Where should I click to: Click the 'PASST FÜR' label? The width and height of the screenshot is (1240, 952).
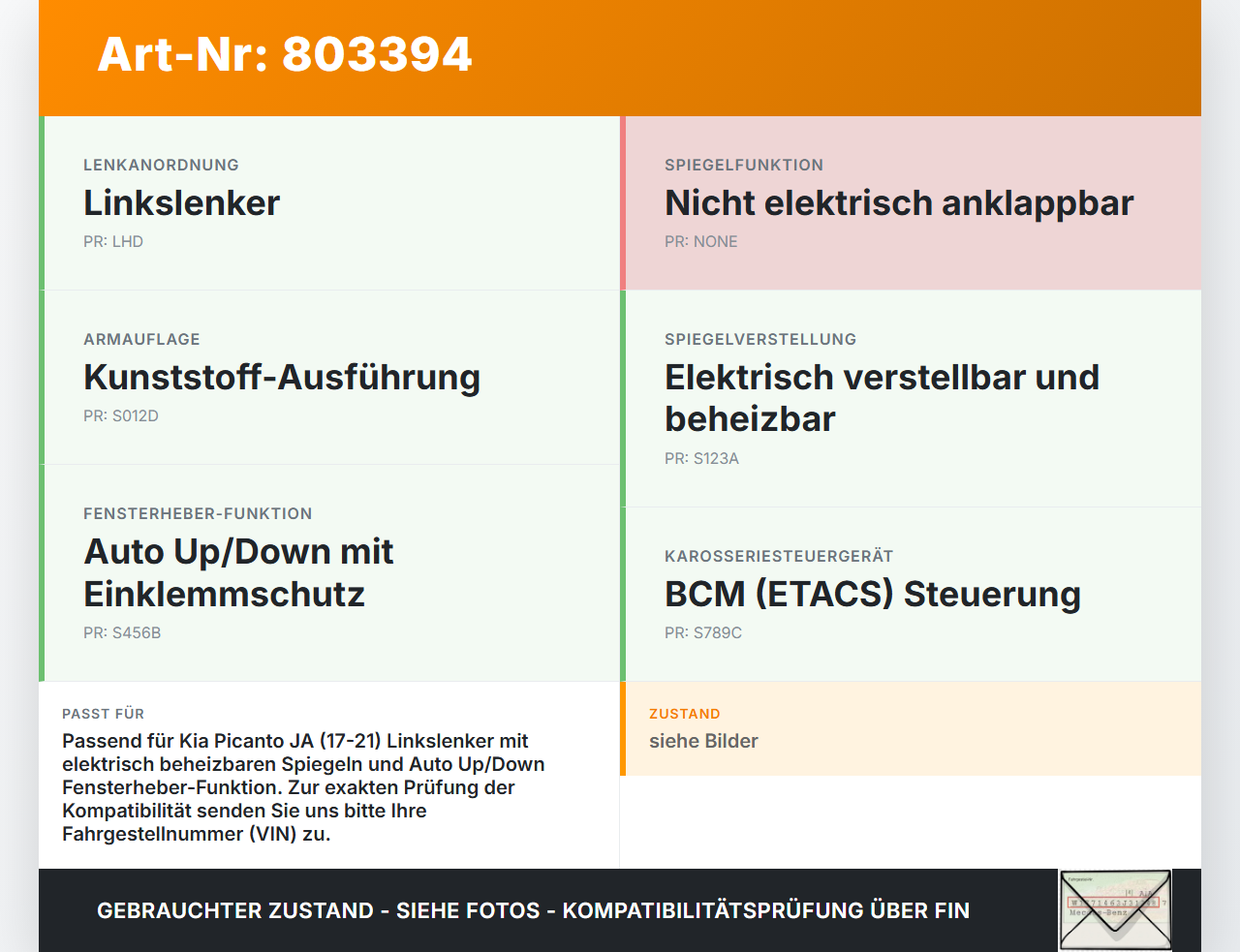pyautogui.click(x=103, y=714)
